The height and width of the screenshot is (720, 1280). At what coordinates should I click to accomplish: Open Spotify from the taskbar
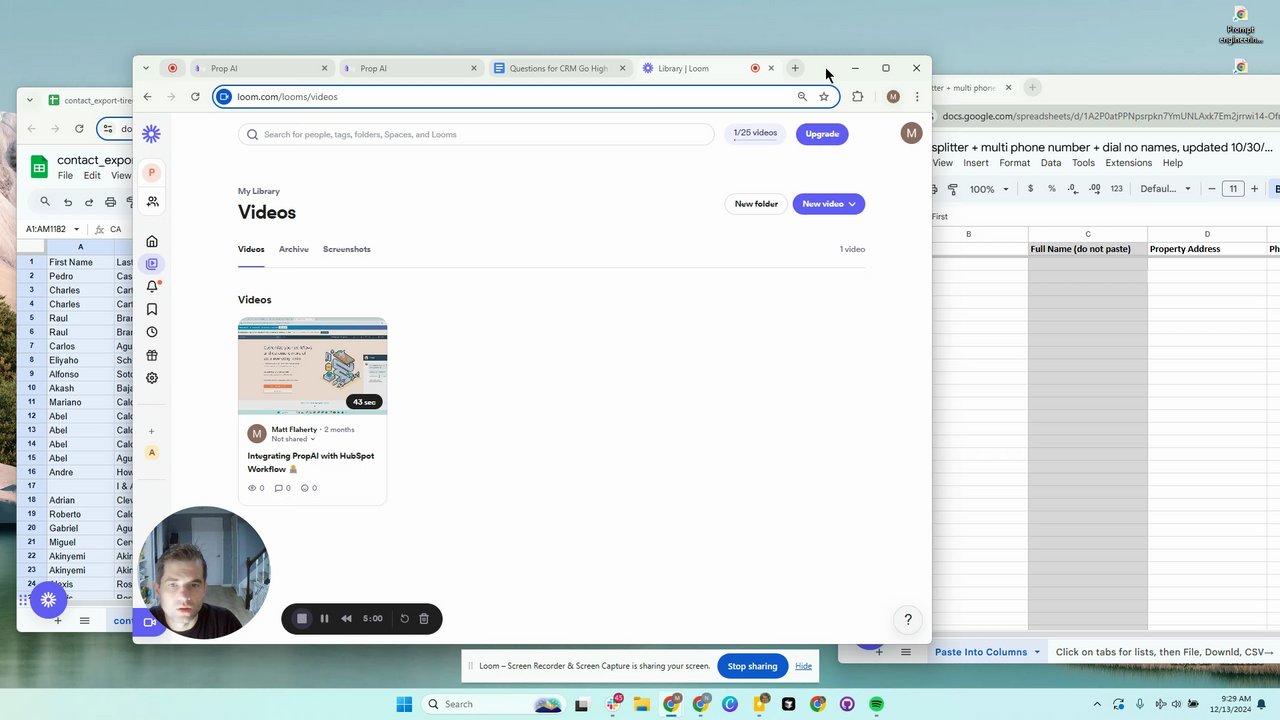(x=877, y=704)
